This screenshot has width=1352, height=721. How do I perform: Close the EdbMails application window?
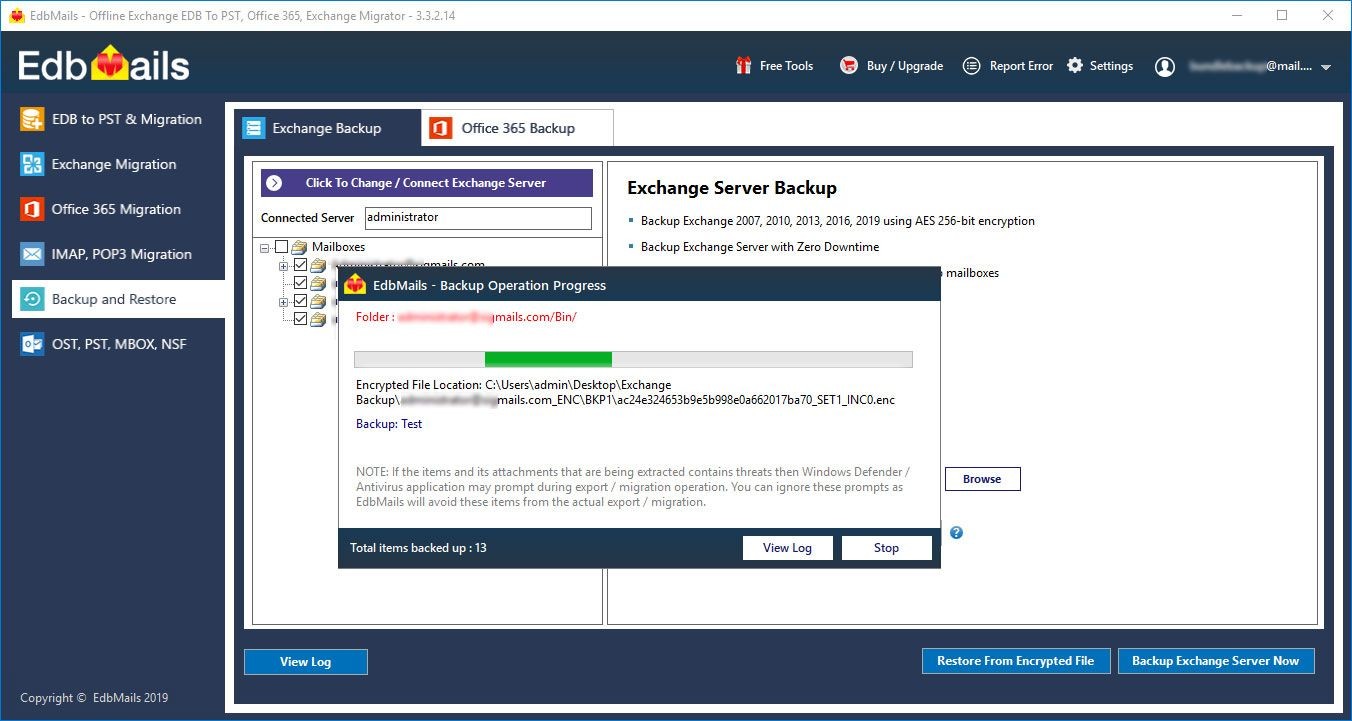(1327, 16)
